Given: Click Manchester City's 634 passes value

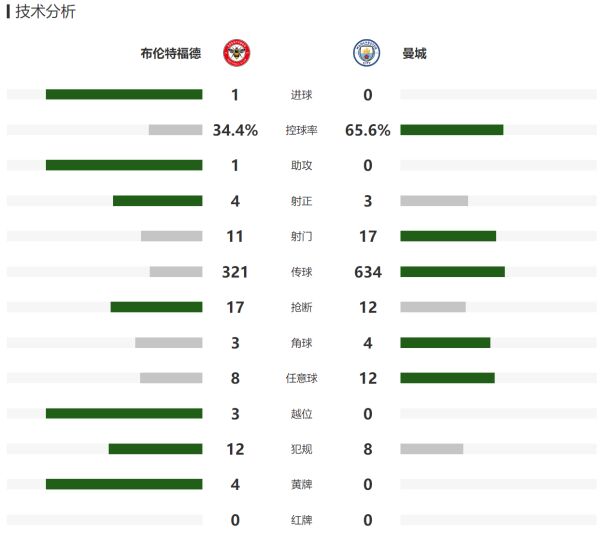Looking at the screenshot, I should [x=367, y=272].
